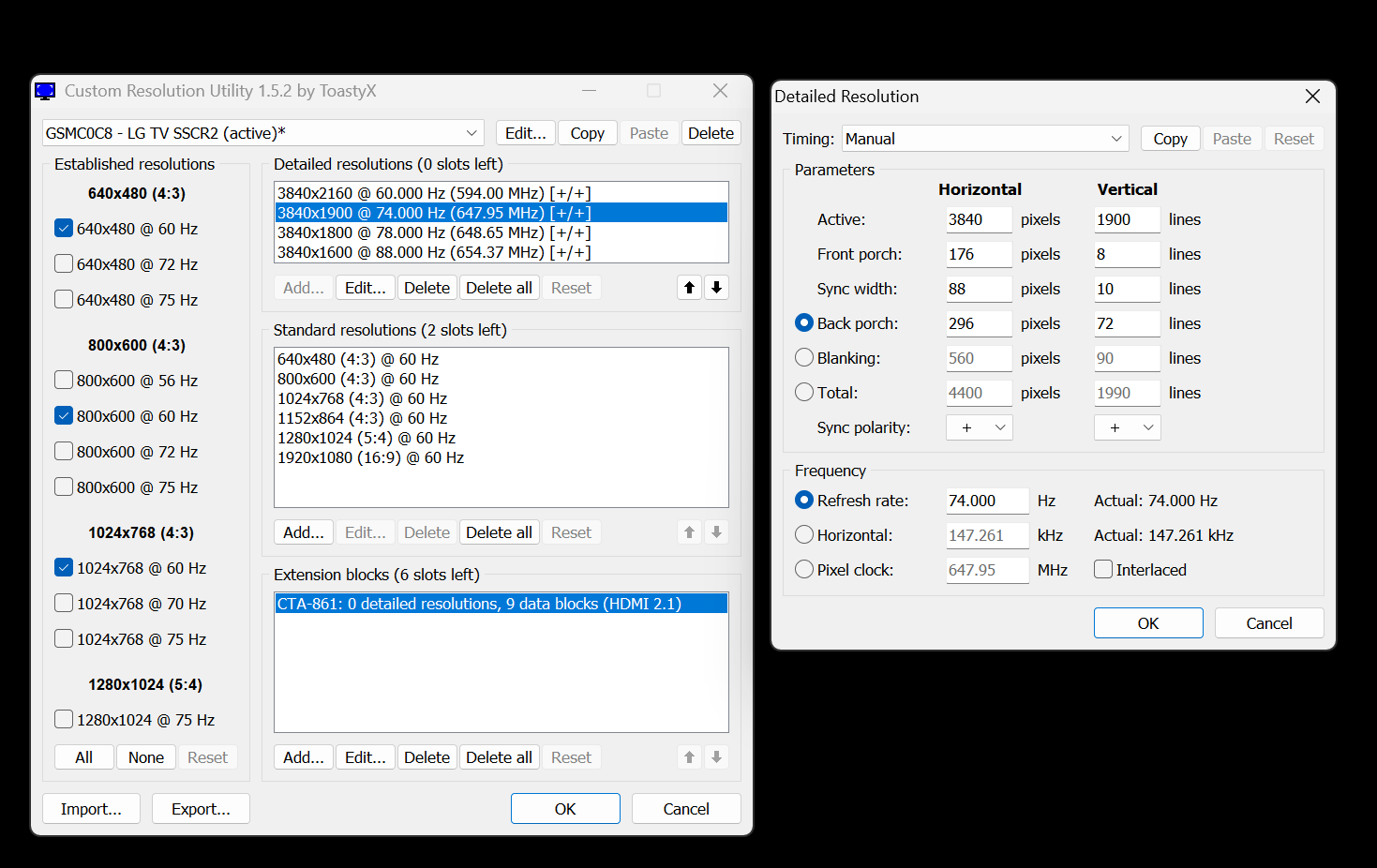Enable the Interlaced option
This screenshot has width=1377, height=868.
(x=1102, y=569)
